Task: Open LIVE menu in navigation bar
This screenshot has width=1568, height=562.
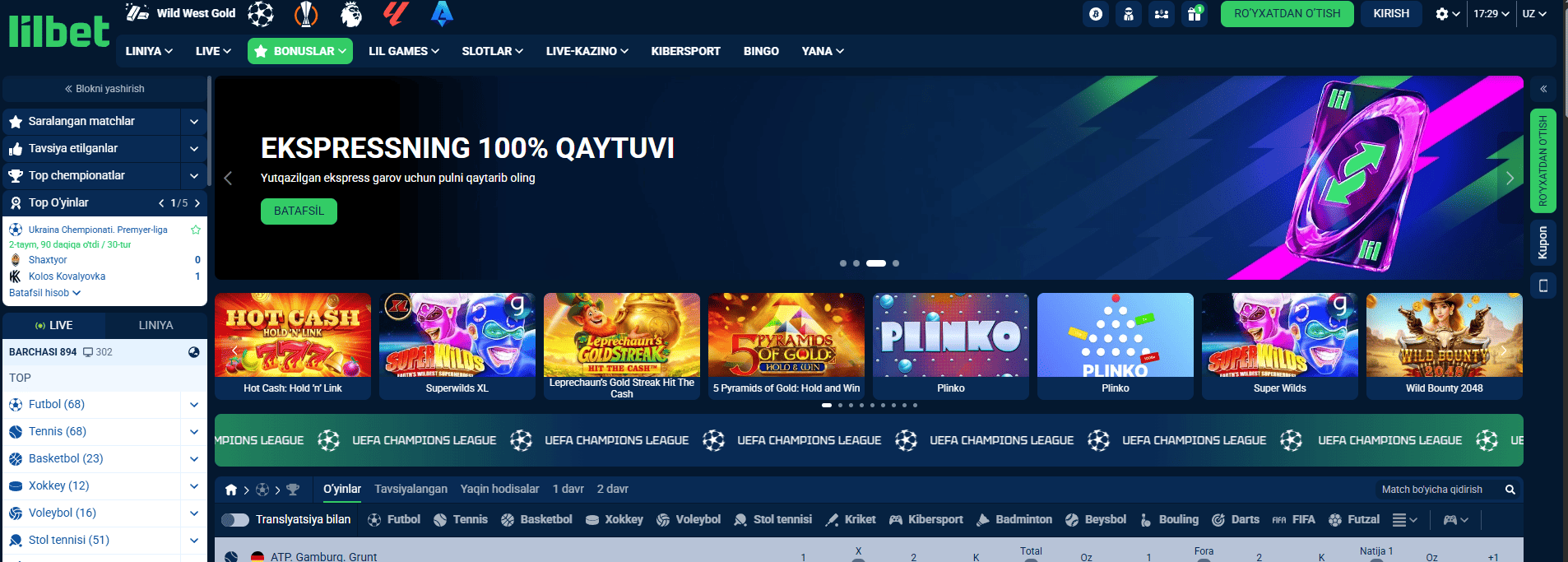Action: click(213, 51)
